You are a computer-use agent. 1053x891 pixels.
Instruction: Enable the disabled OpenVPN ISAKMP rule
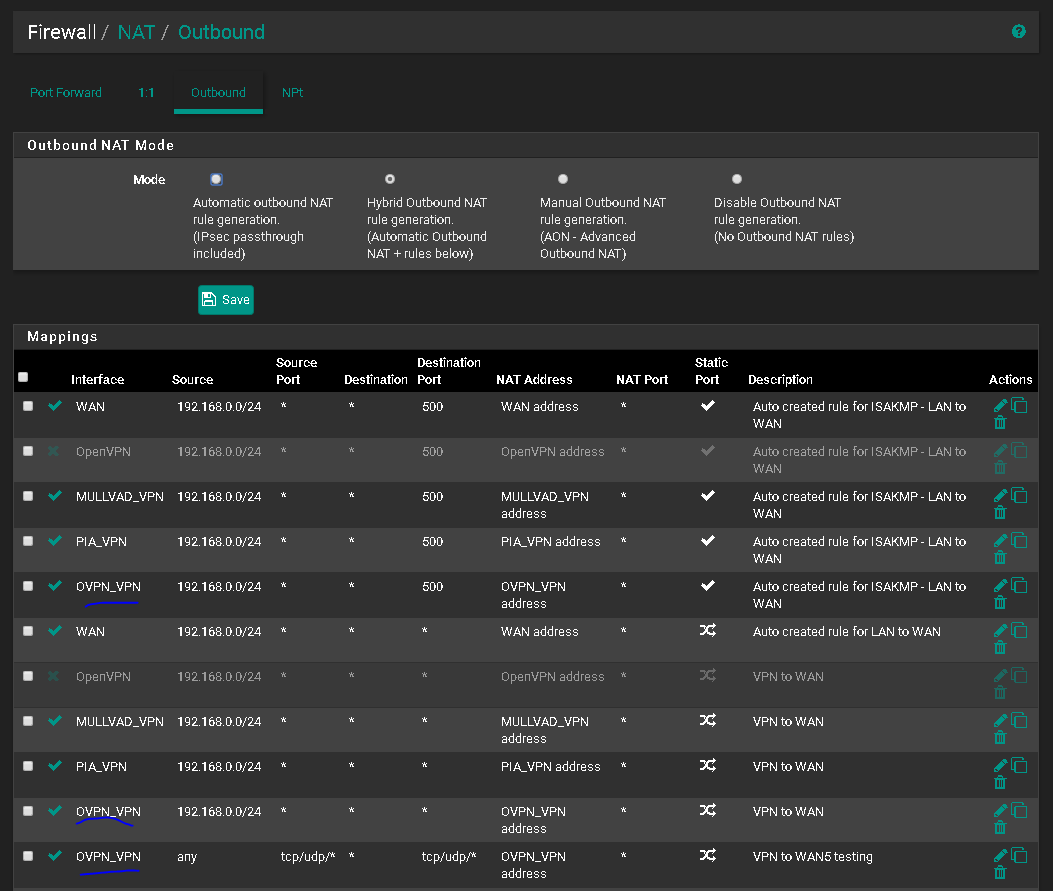55,451
